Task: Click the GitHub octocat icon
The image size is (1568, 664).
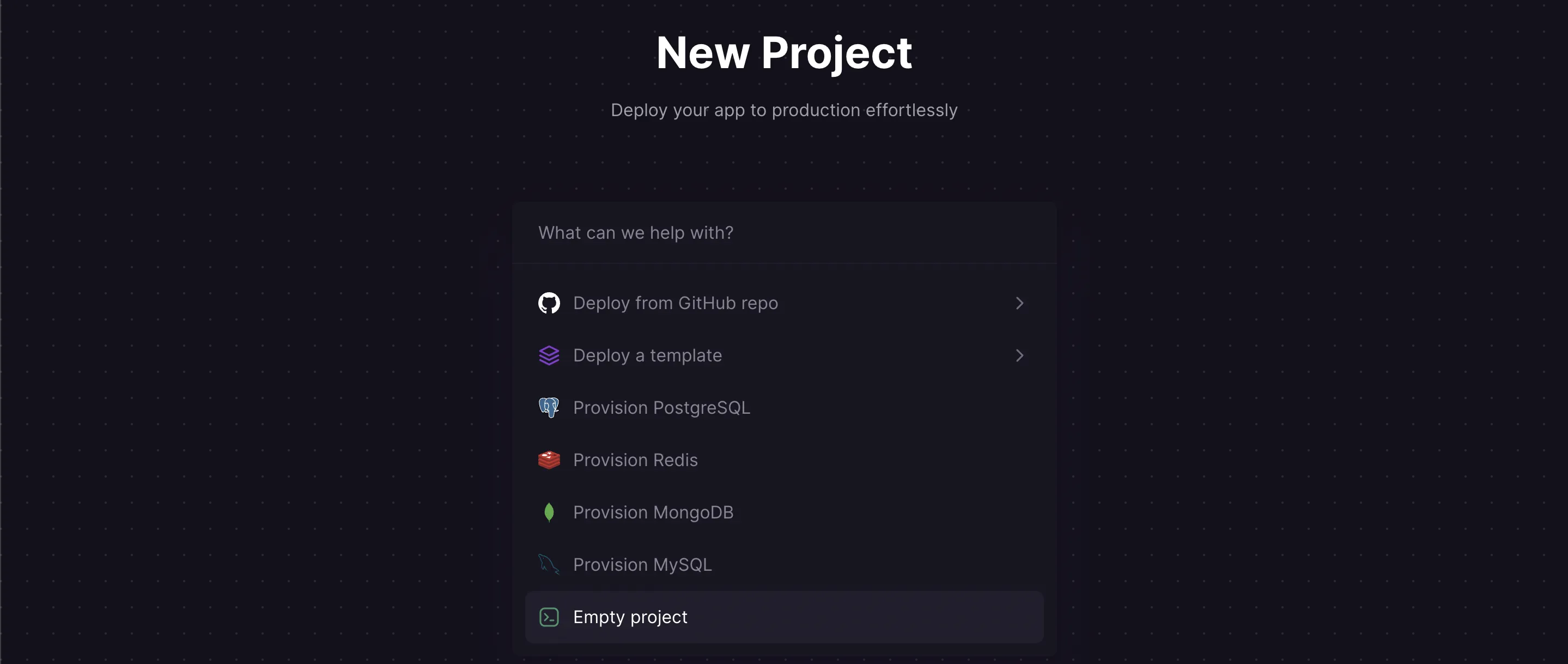Action: [x=549, y=303]
